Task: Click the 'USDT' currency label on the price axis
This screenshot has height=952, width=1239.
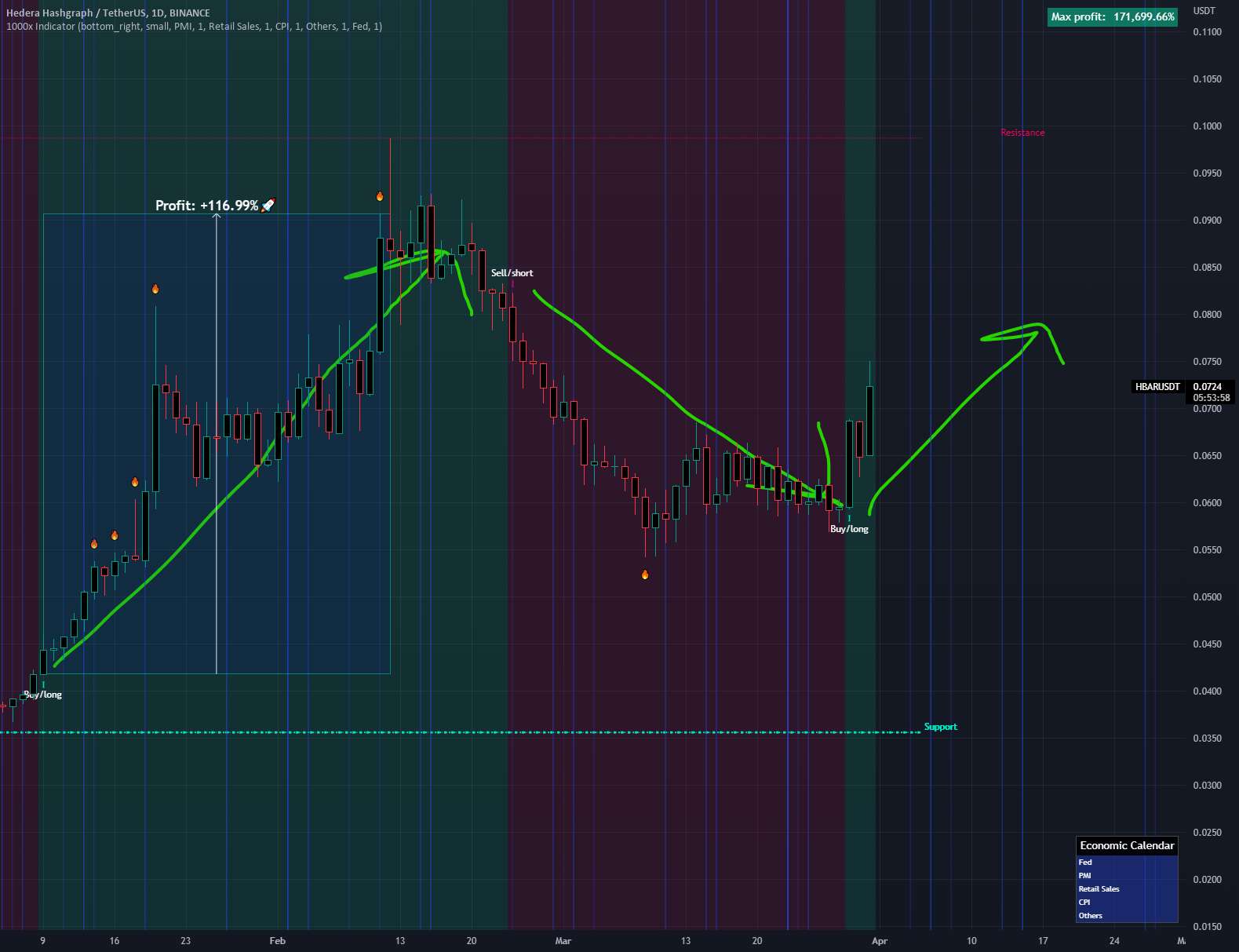Action: tap(1204, 11)
